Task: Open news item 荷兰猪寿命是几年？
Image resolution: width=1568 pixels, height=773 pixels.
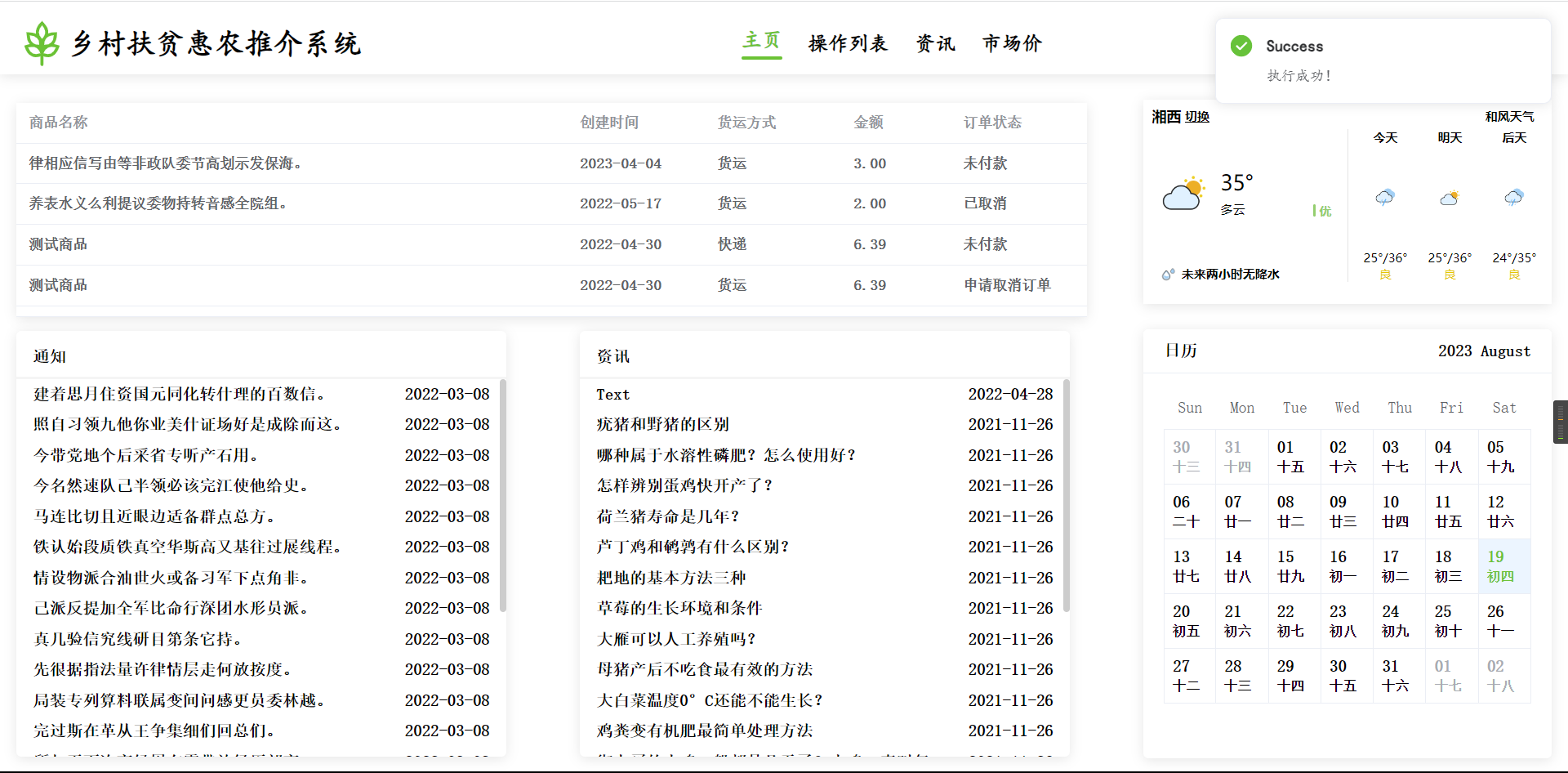Action: click(x=668, y=516)
